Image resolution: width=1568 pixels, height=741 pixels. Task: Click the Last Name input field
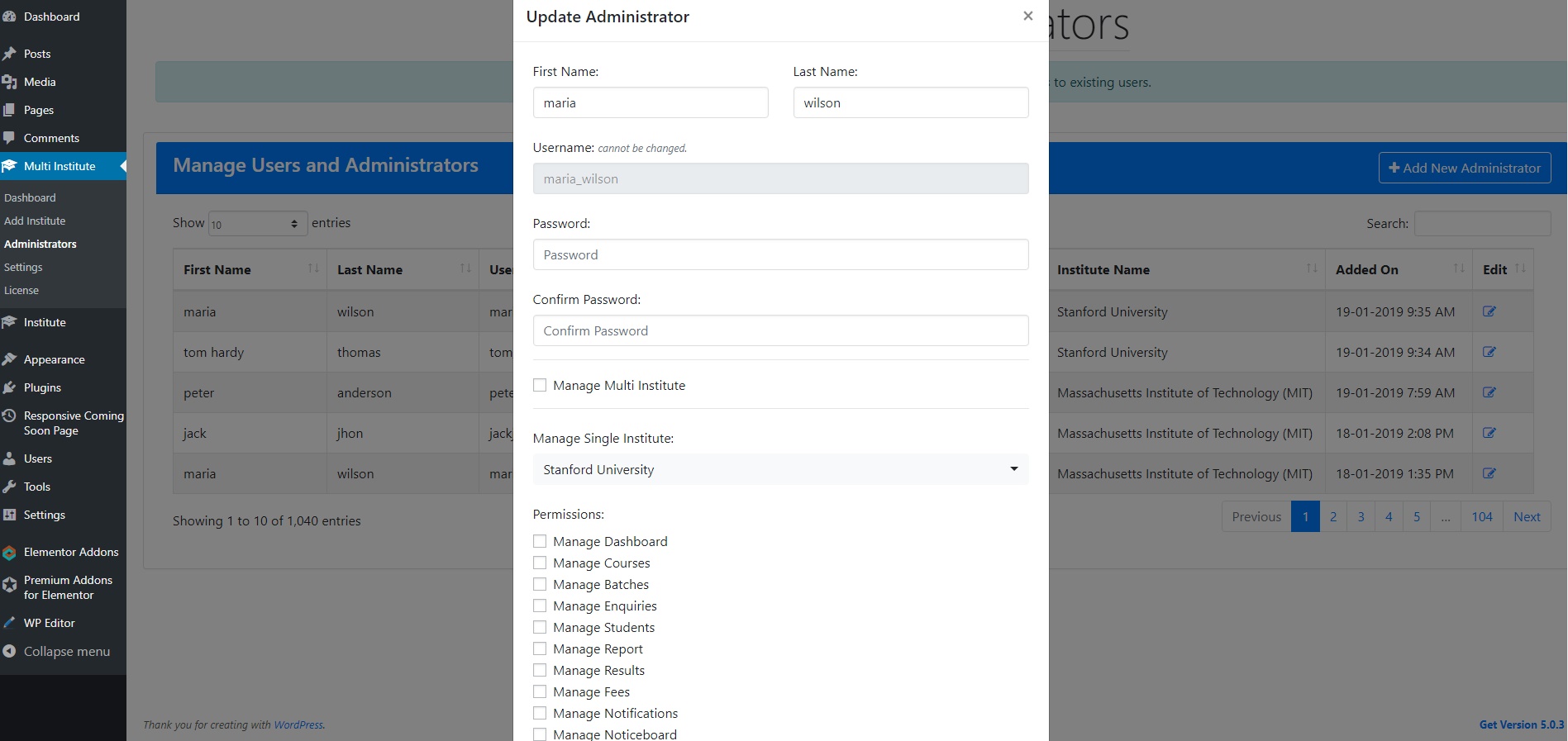tap(911, 102)
